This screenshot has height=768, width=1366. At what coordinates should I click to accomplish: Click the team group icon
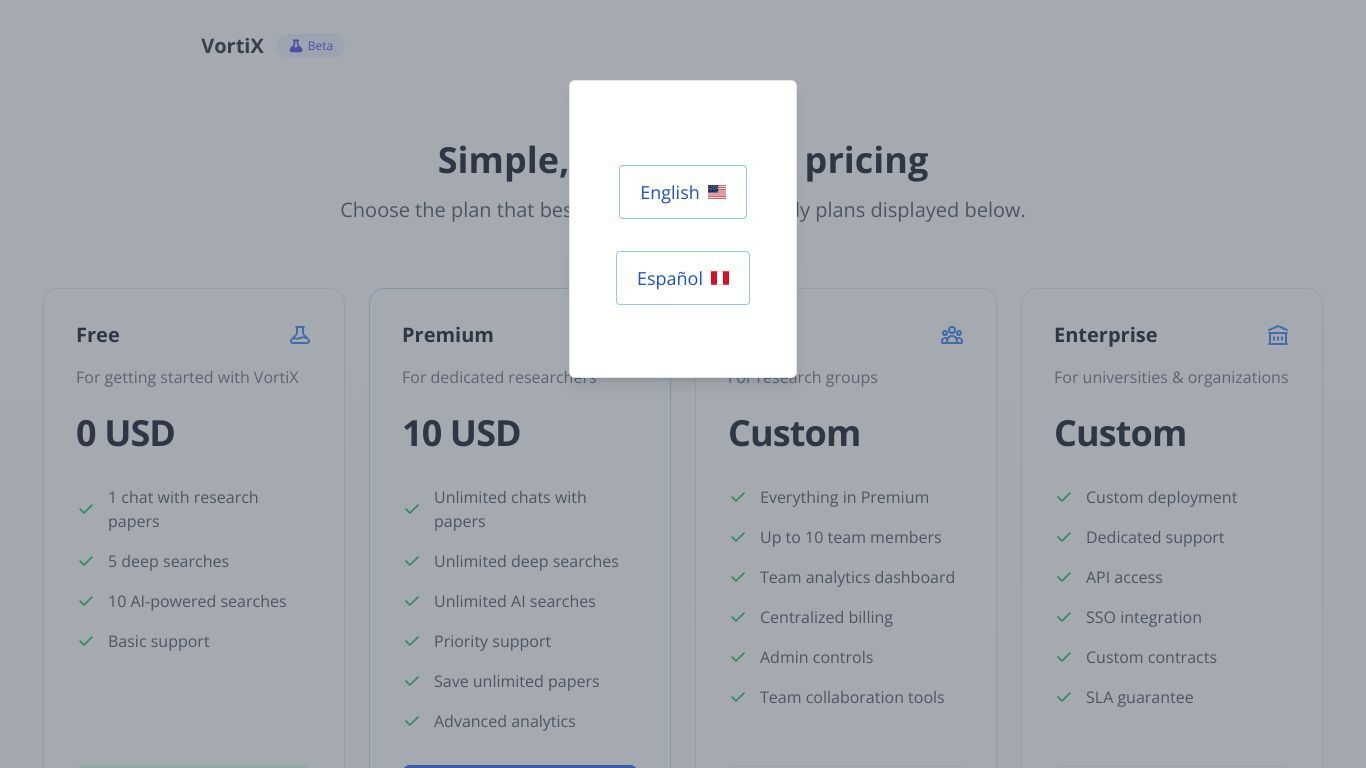pyautogui.click(x=952, y=335)
